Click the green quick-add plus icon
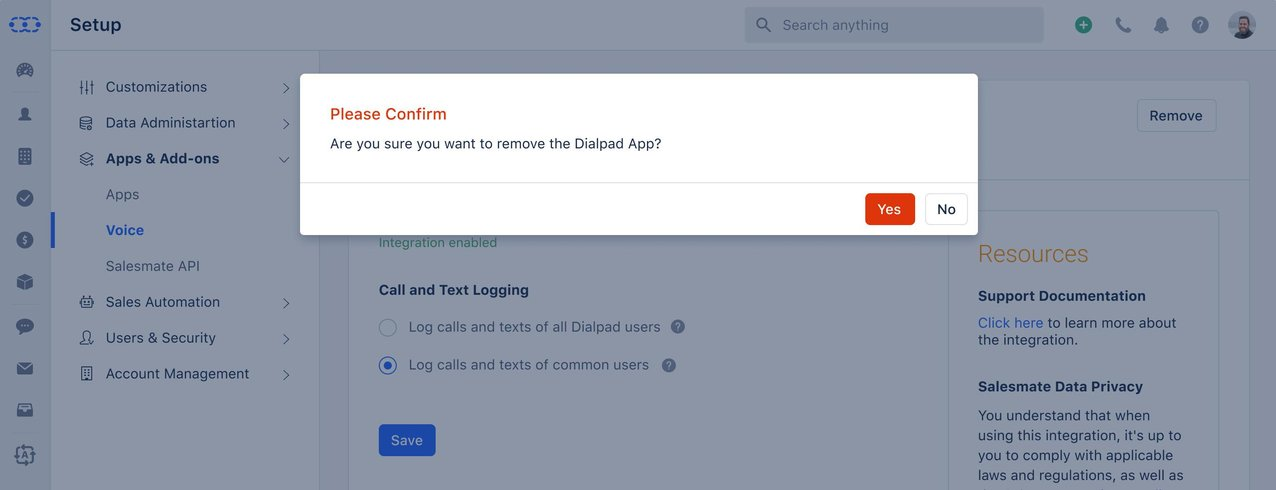 (1084, 25)
